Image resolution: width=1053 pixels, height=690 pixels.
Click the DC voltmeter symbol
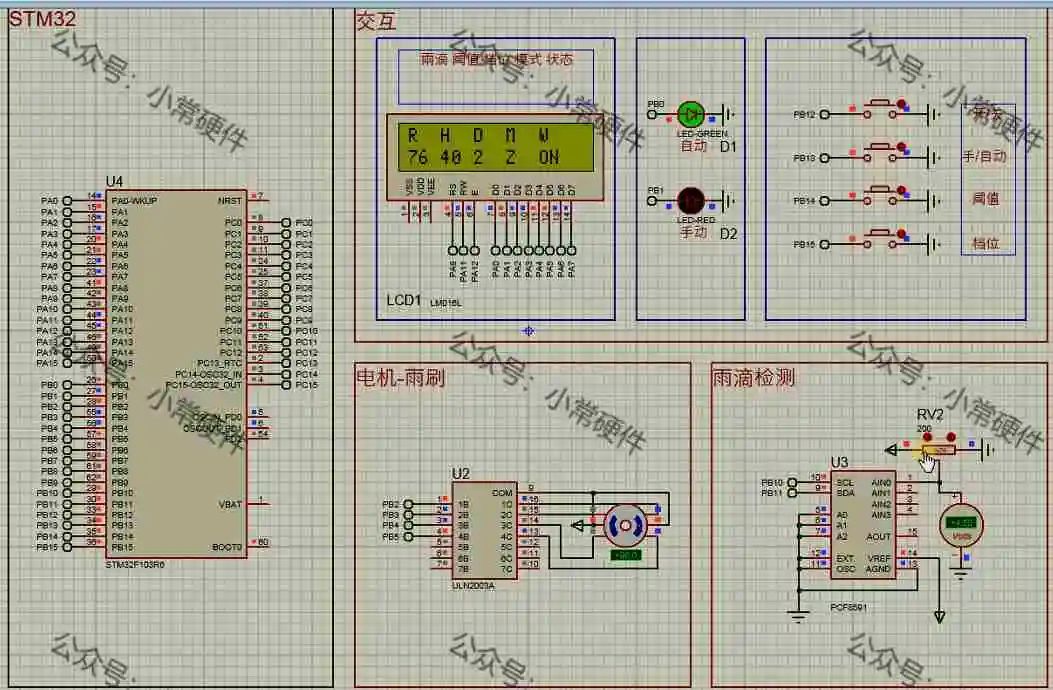pos(961,525)
